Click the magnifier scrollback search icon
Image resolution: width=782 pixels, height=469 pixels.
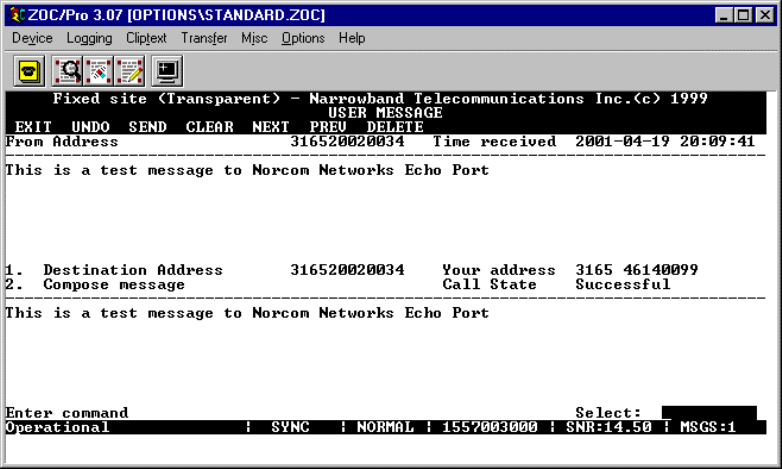(x=68, y=71)
